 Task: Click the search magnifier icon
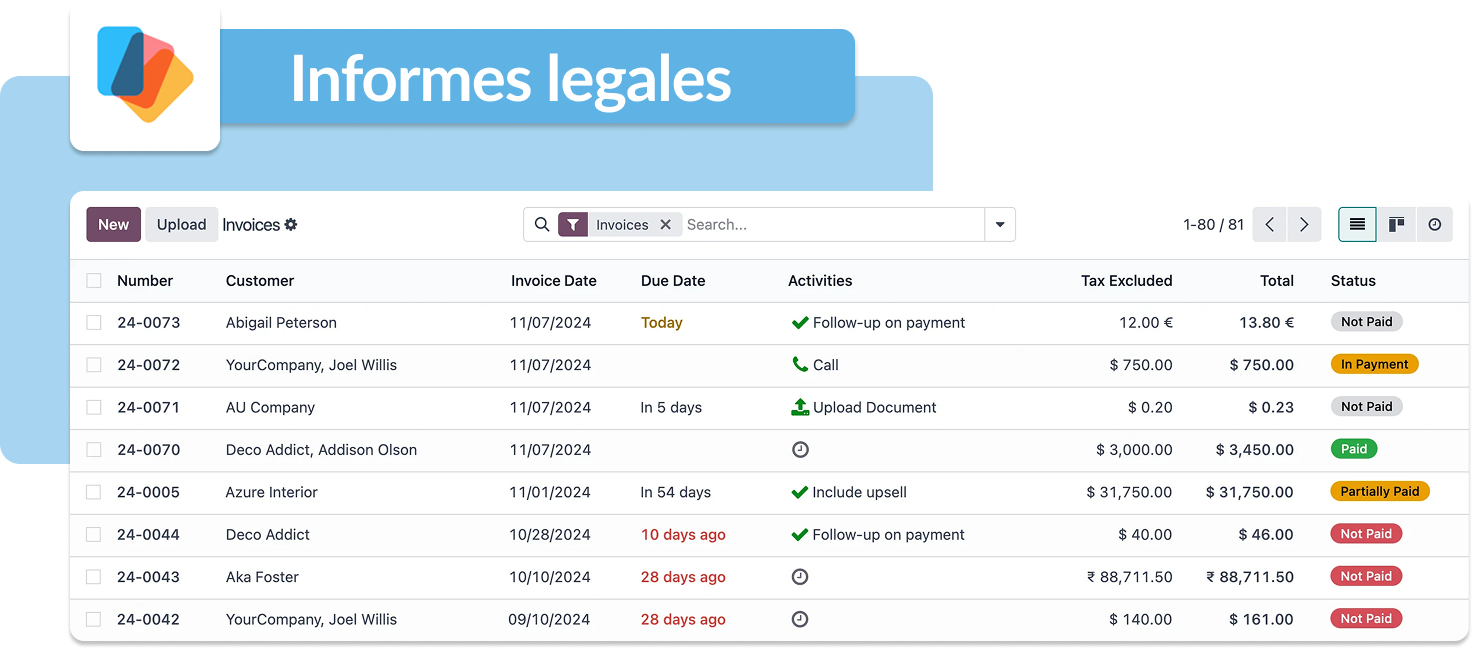point(542,225)
